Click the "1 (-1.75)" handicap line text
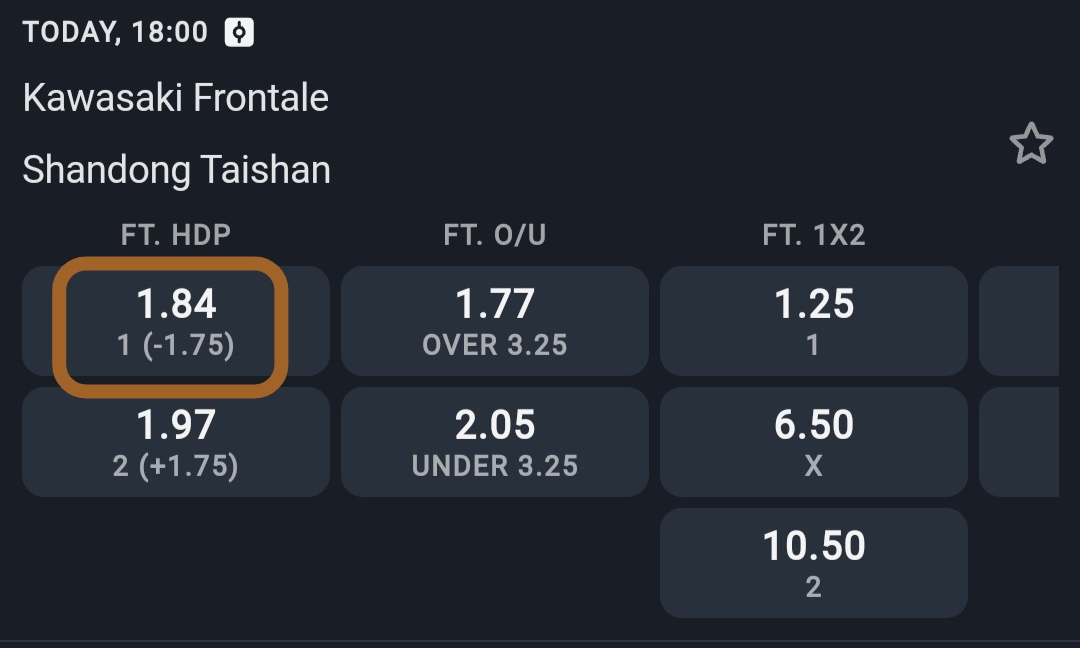 pos(175,345)
